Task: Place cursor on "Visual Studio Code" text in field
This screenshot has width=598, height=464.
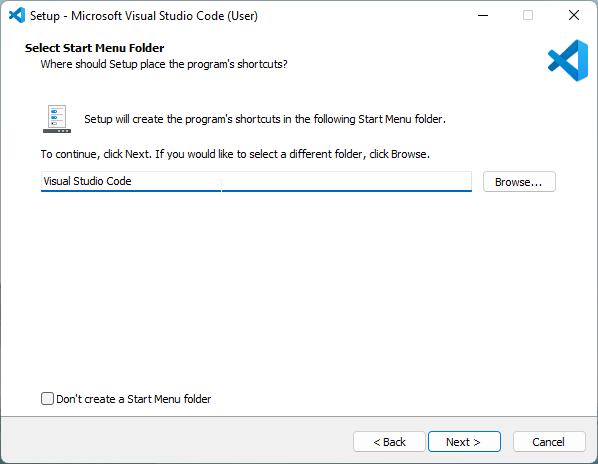Action: pyautogui.click(x=87, y=181)
